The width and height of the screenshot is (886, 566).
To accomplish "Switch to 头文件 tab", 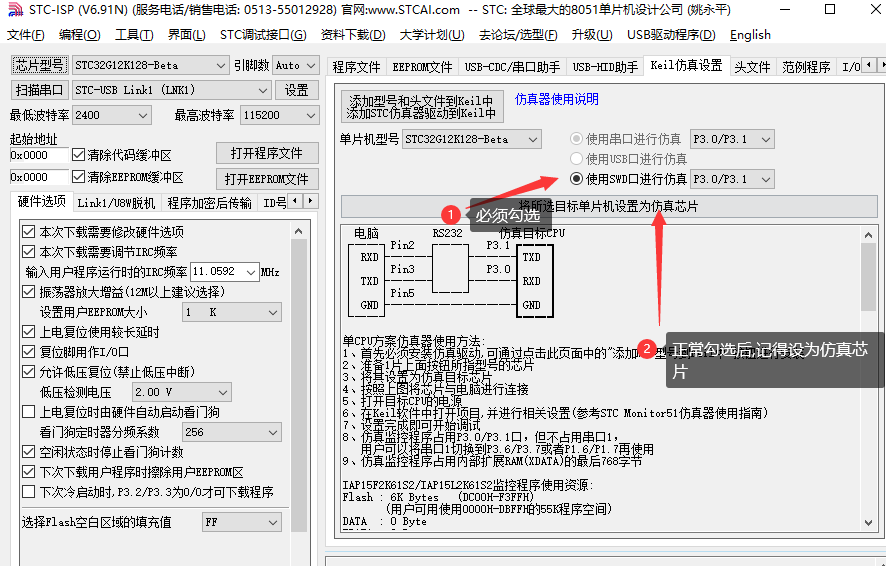I will 752,67.
